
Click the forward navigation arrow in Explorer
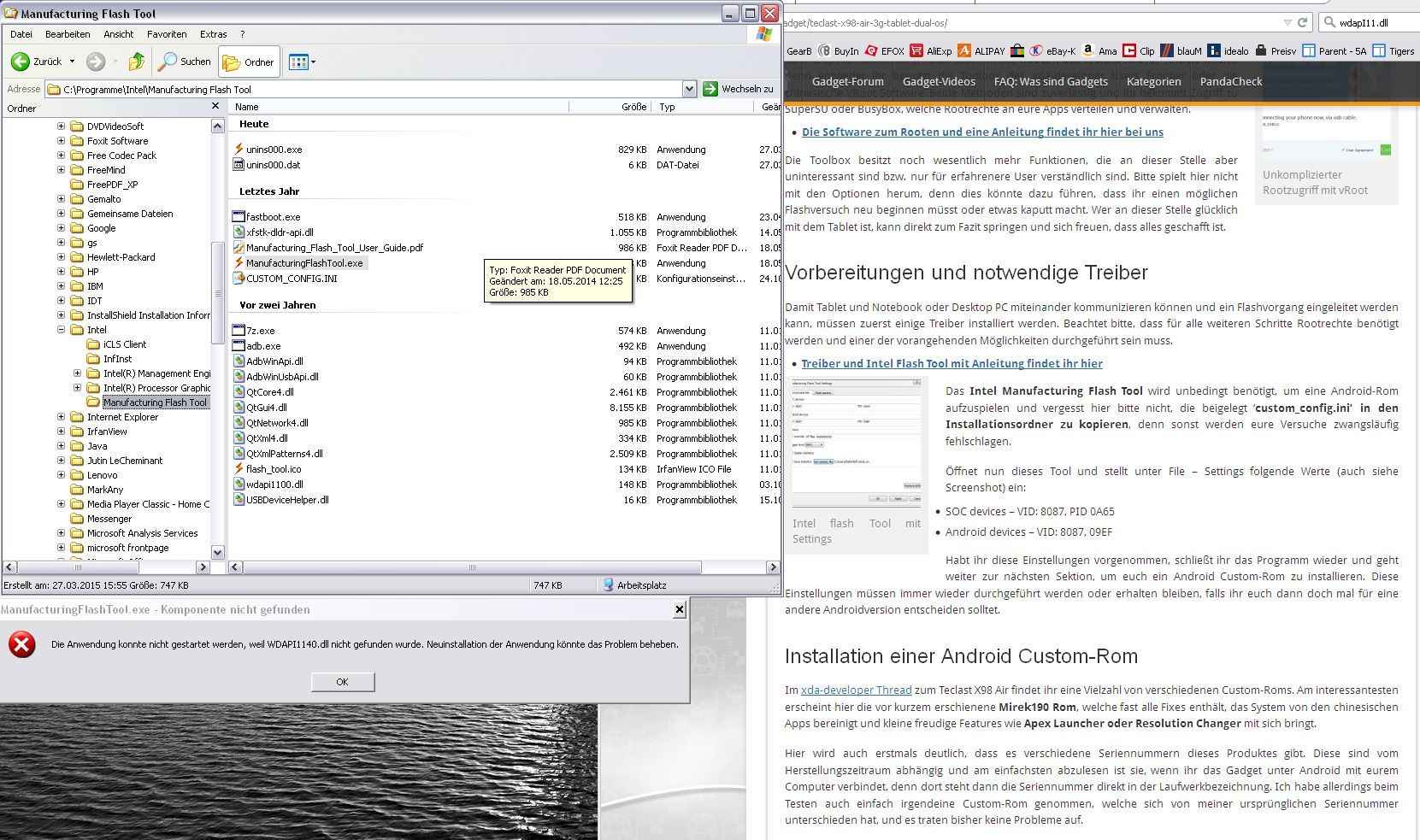click(x=96, y=62)
